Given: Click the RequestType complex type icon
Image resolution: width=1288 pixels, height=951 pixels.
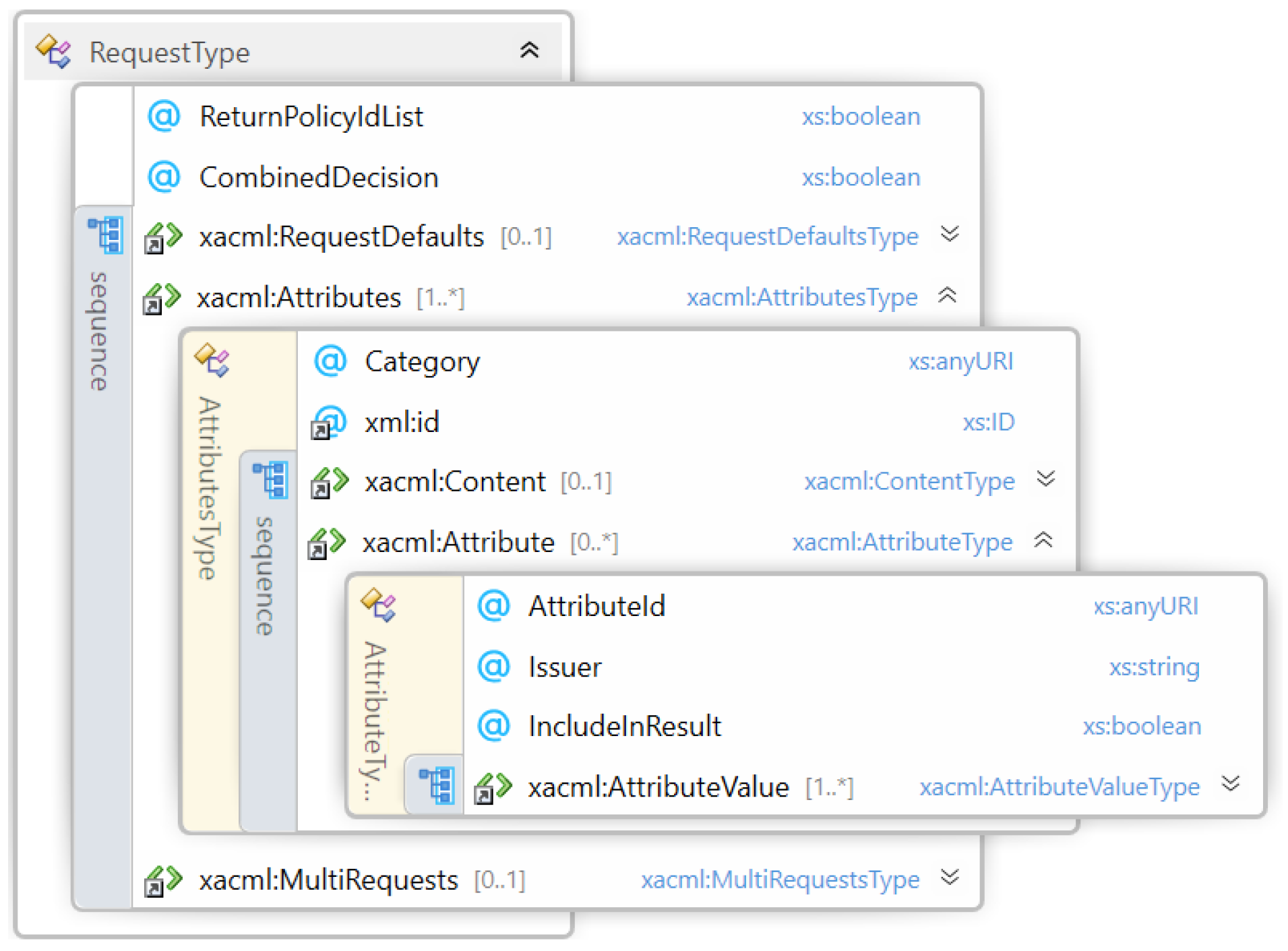Looking at the screenshot, I should pos(53,51).
